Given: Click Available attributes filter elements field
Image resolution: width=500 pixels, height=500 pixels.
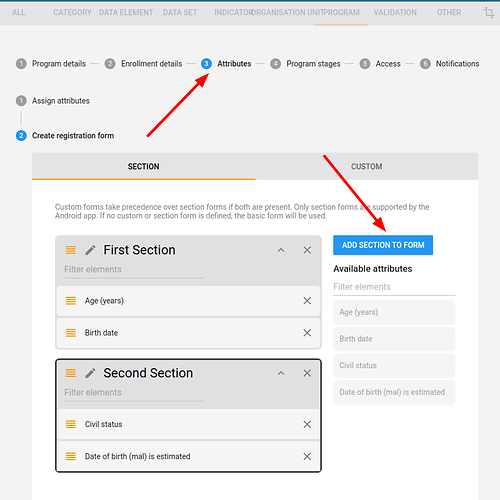Looking at the screenshot, I should coord(394,287).
